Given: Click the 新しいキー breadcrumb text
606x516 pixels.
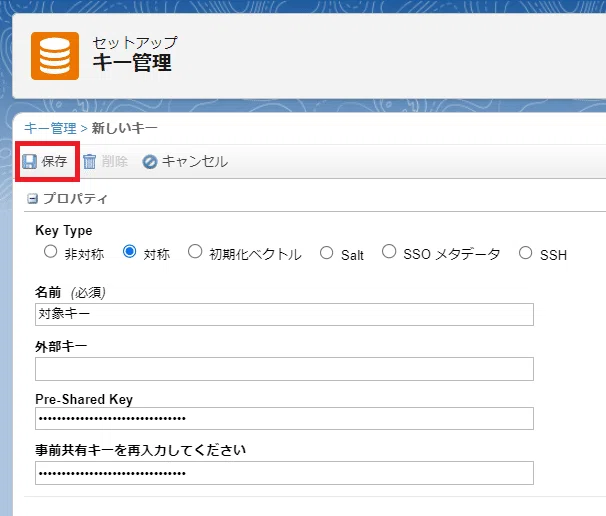Looking at the screenshot, I should click(124, 128).
